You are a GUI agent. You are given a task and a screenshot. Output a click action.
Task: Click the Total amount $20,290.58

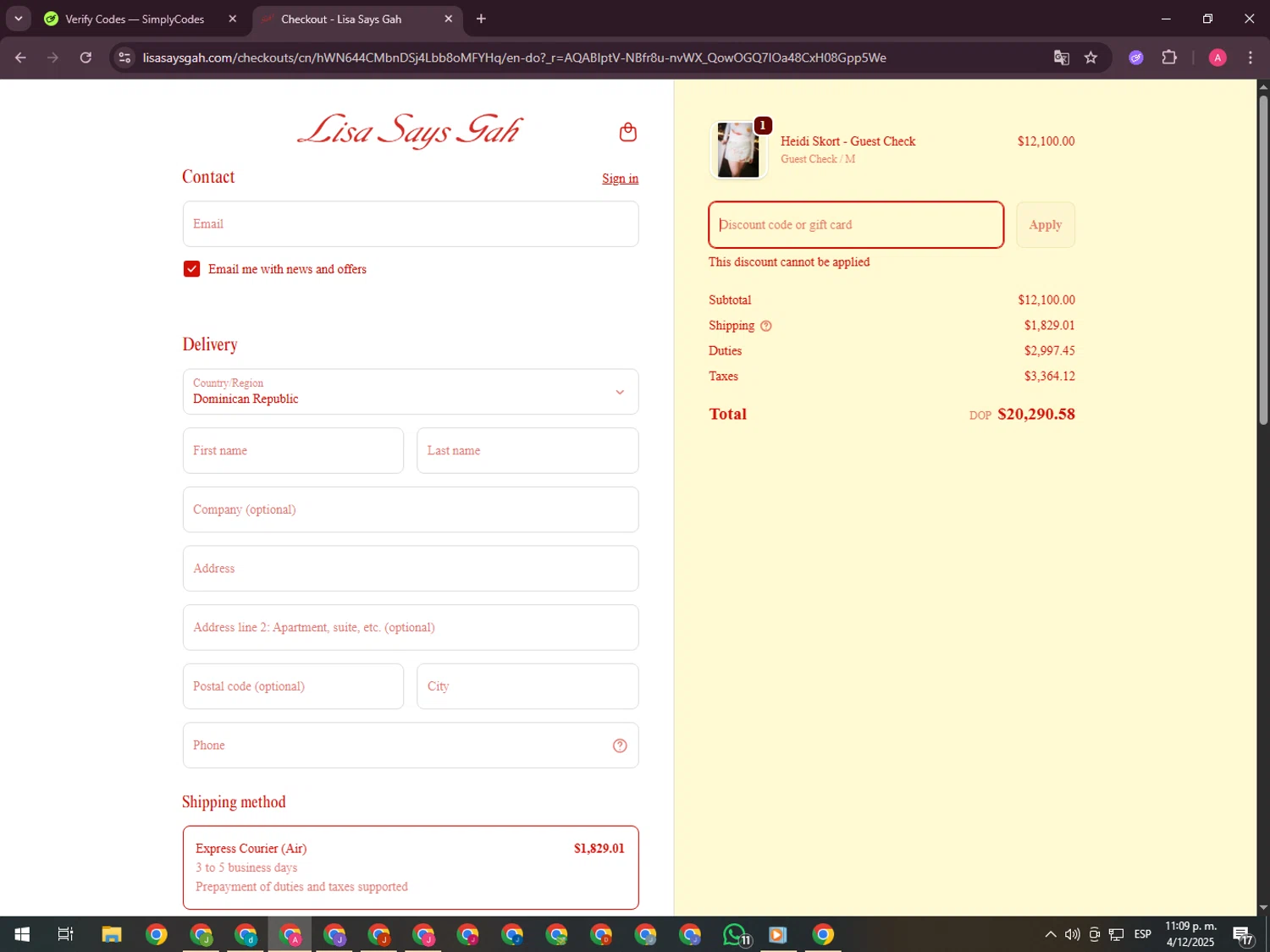1035,414
